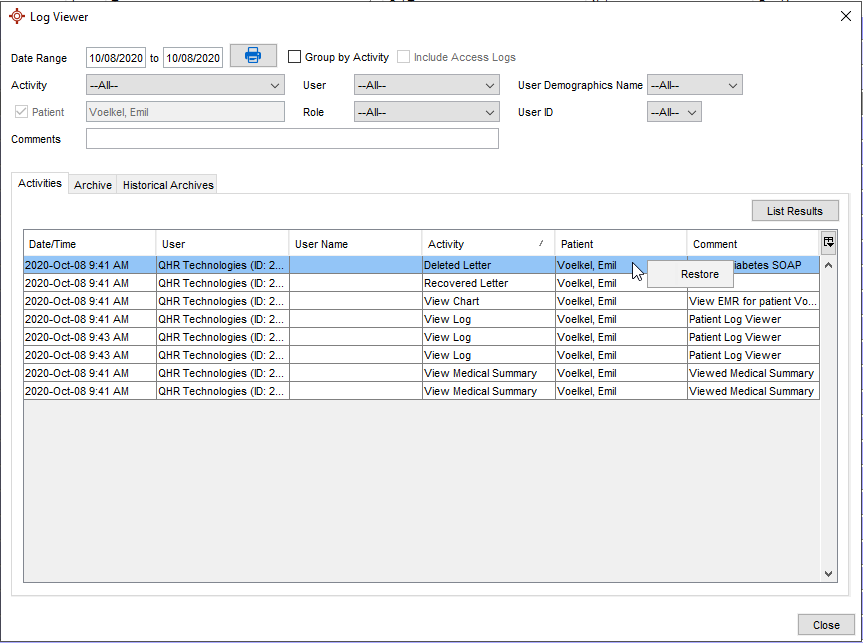Open the column chooser icon in table header
Image resolution: width=863 pixels, height=643 pixels.
click(x=828, y=242)
